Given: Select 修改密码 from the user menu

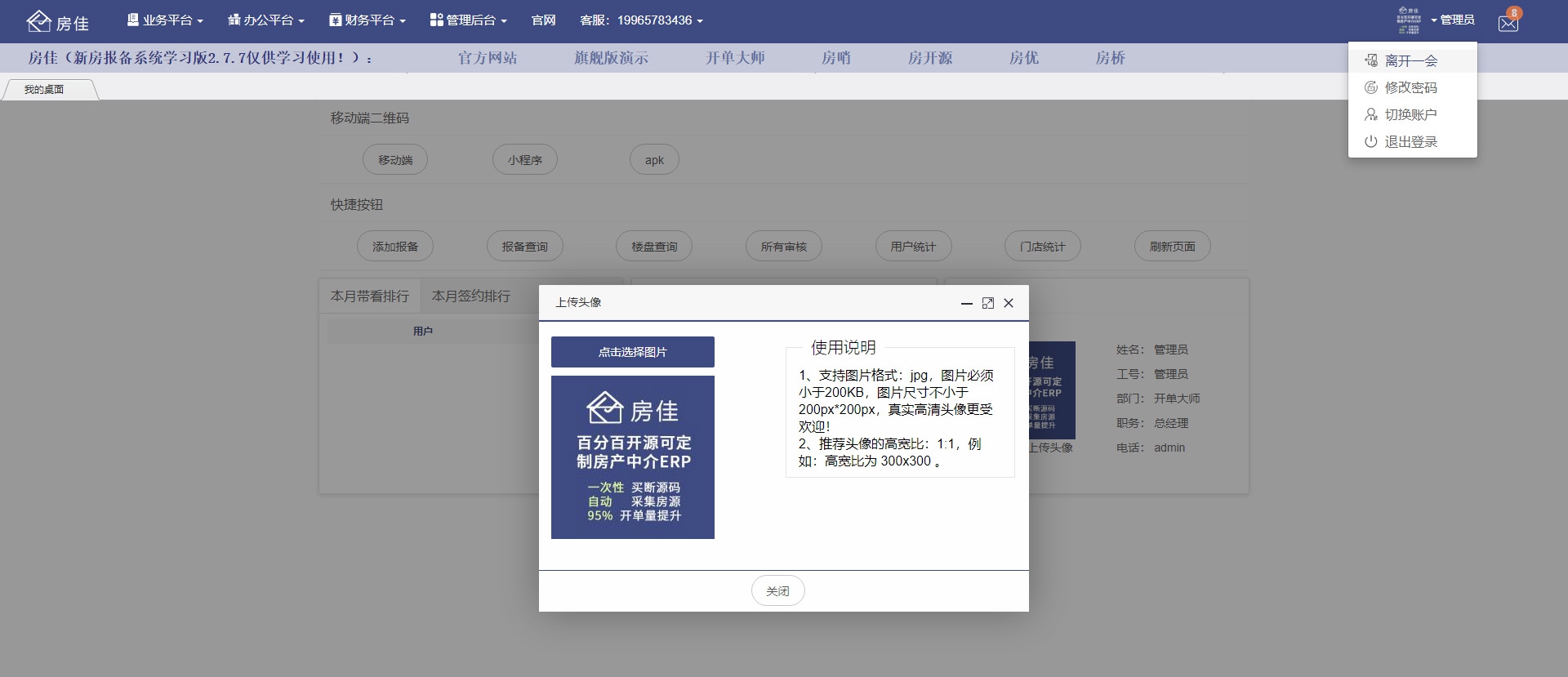Looking at the screenshot, I should (x=1412, y=87).
